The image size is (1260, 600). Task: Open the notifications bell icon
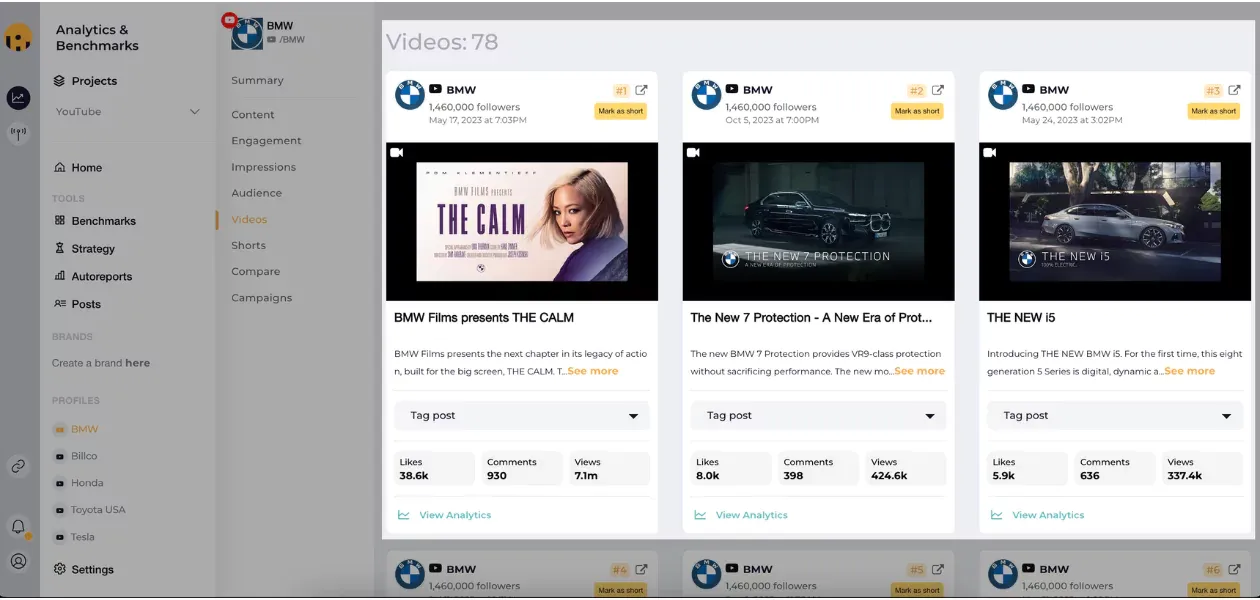coord(18,527)
